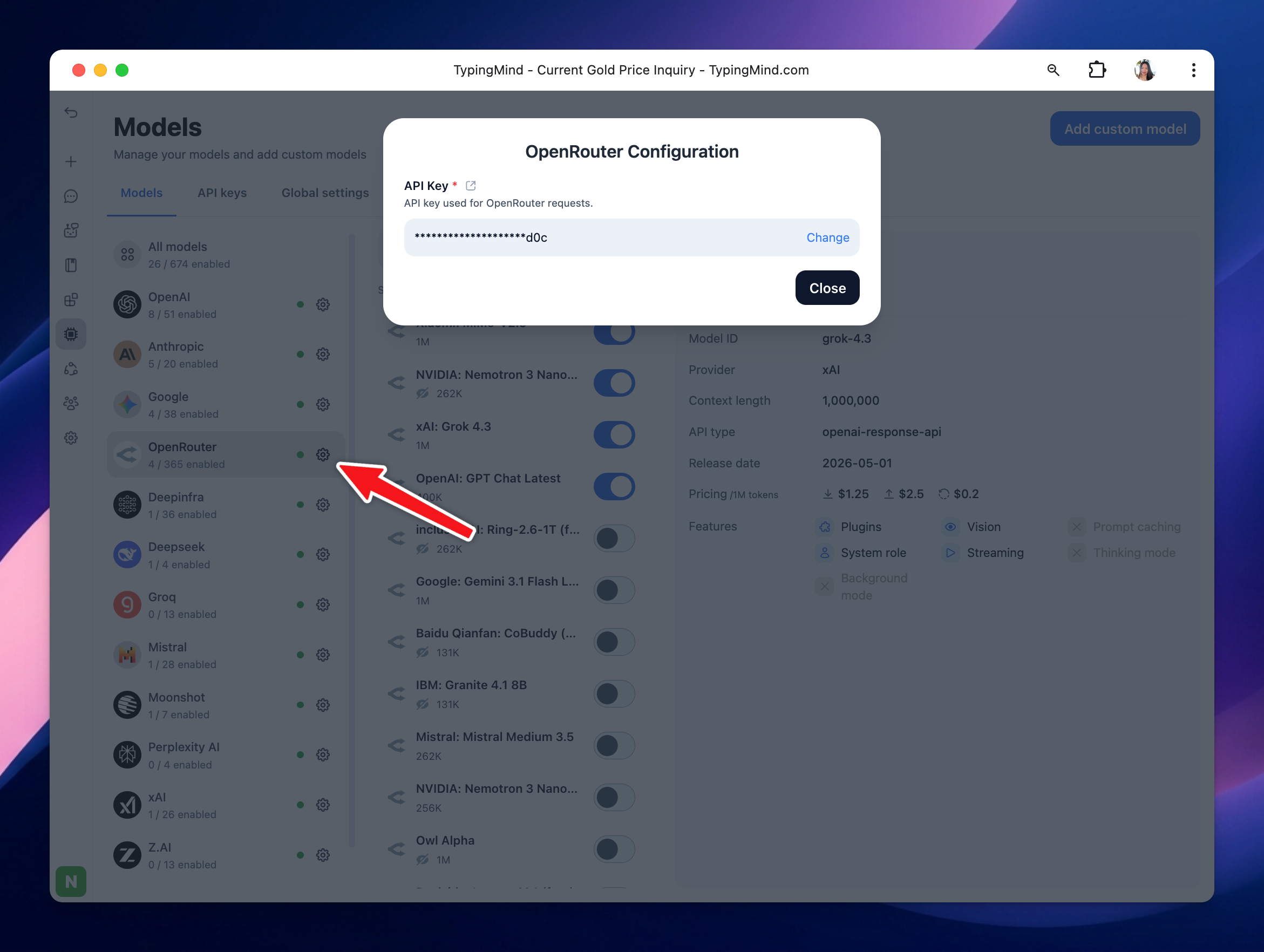The width and height of the screenshot is (1264, 952).
Task: Select the Deepinfra provider row
Action: click(x=226, y=505)
